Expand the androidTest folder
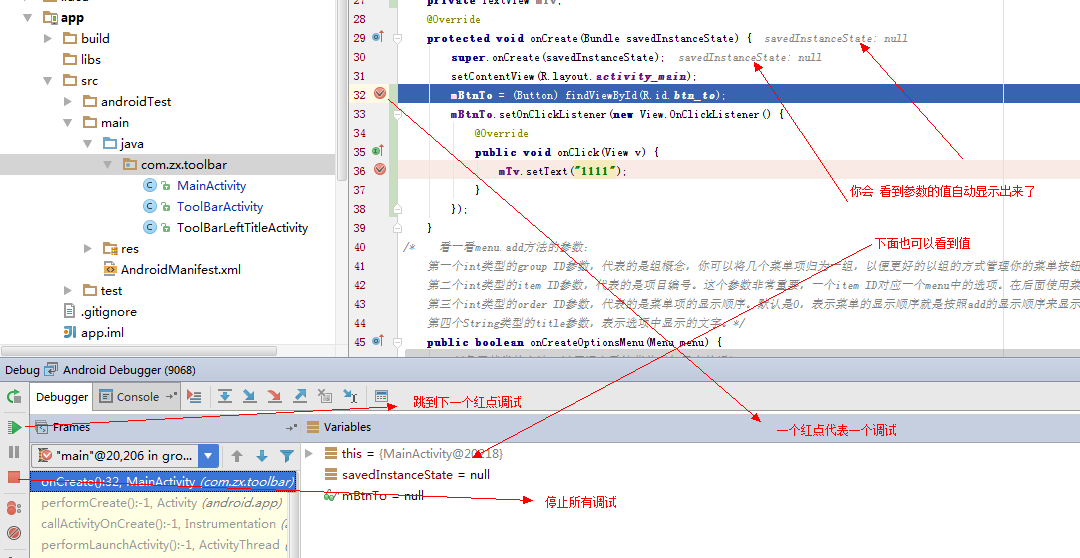The height and width of the screenshot is (558, 1080). (x=68, y=101)
